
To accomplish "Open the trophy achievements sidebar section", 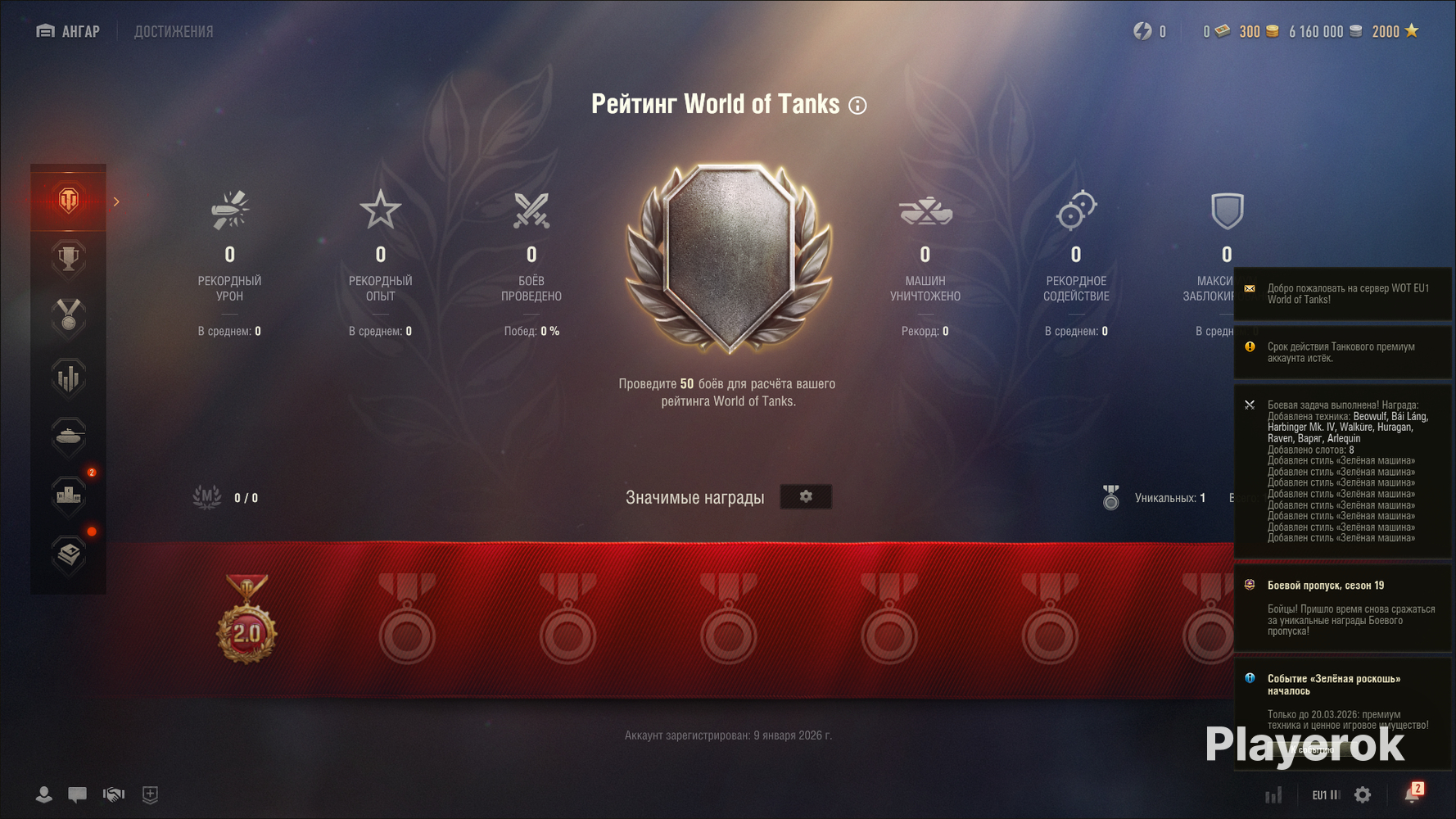I will tap(69, 259).
